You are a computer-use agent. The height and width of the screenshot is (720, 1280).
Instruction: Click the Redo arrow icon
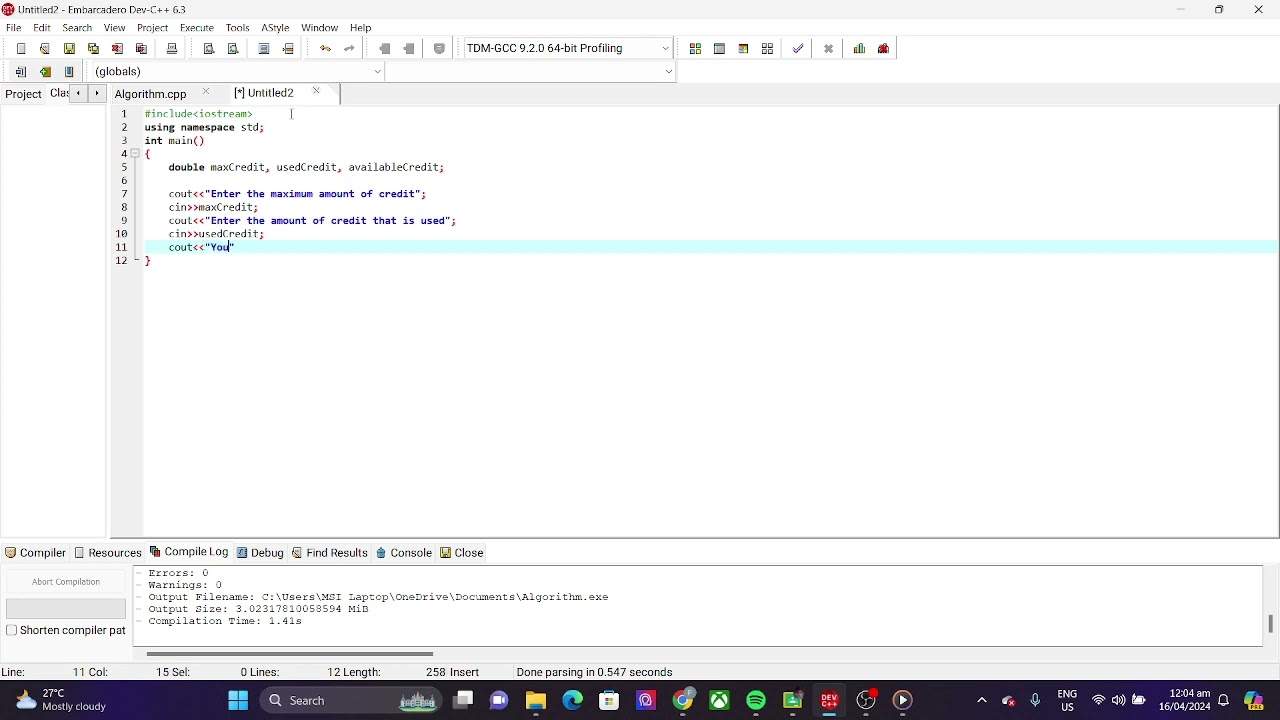click(x=349, y=48)
